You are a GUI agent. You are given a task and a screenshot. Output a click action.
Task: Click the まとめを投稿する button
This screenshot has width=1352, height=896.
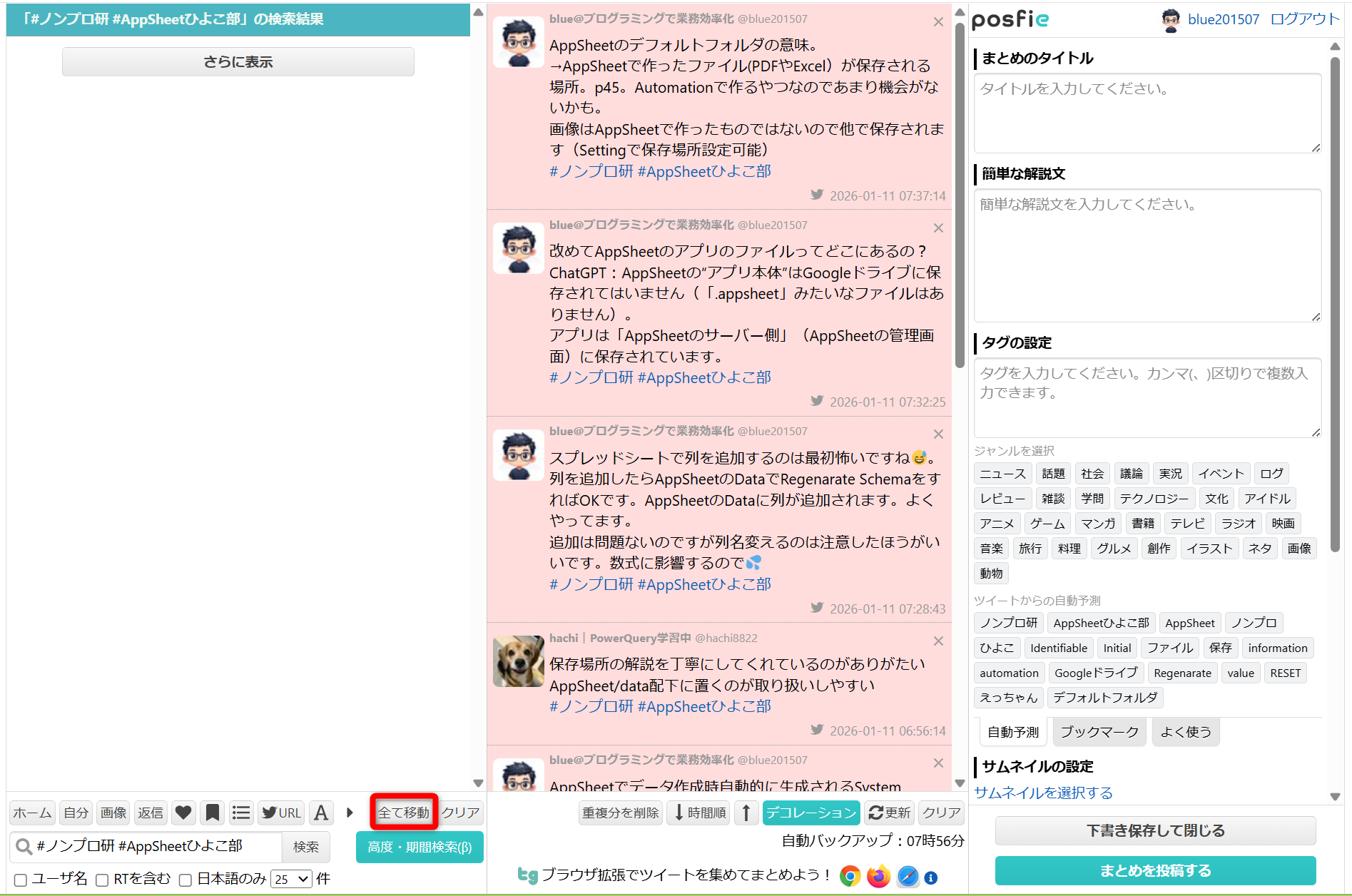pos(1155,870)
